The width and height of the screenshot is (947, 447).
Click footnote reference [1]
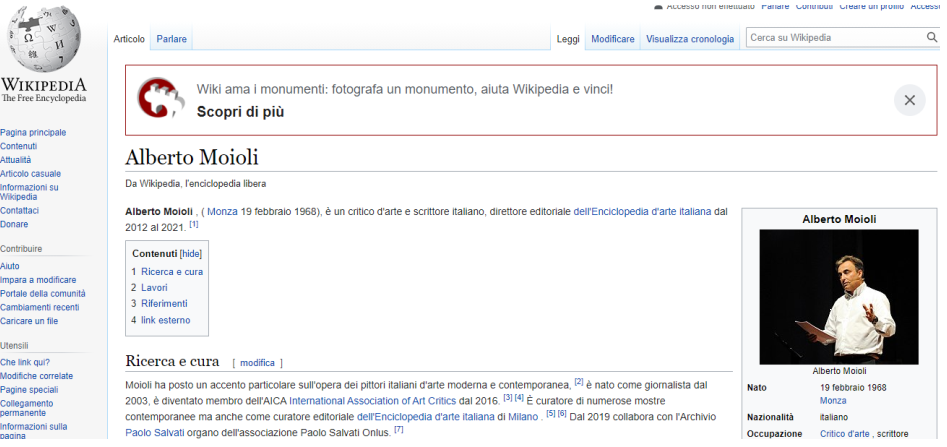[194, 224]
